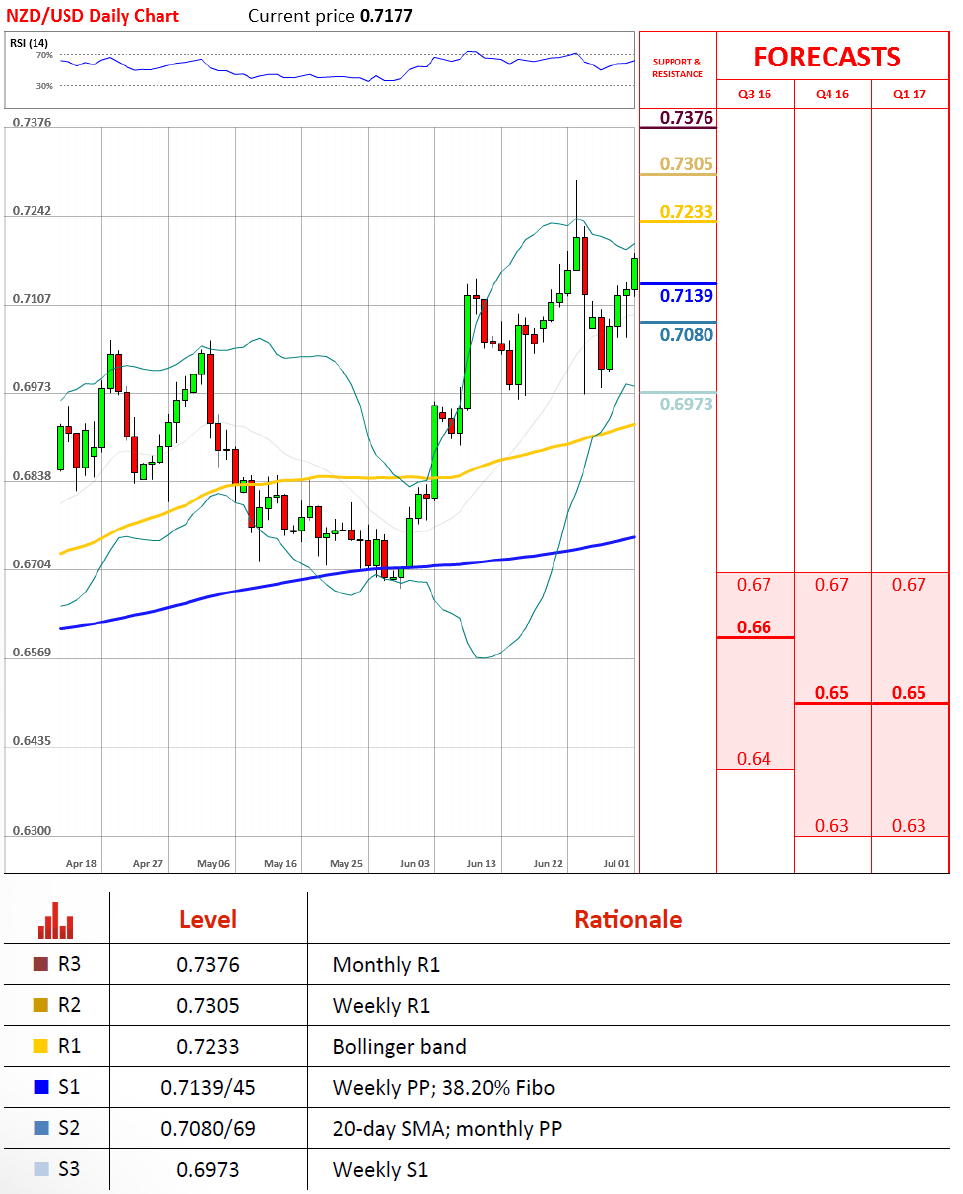Click the R2 row label
The height and width of the screenshot is (1194, 963).
point(69,1006)
